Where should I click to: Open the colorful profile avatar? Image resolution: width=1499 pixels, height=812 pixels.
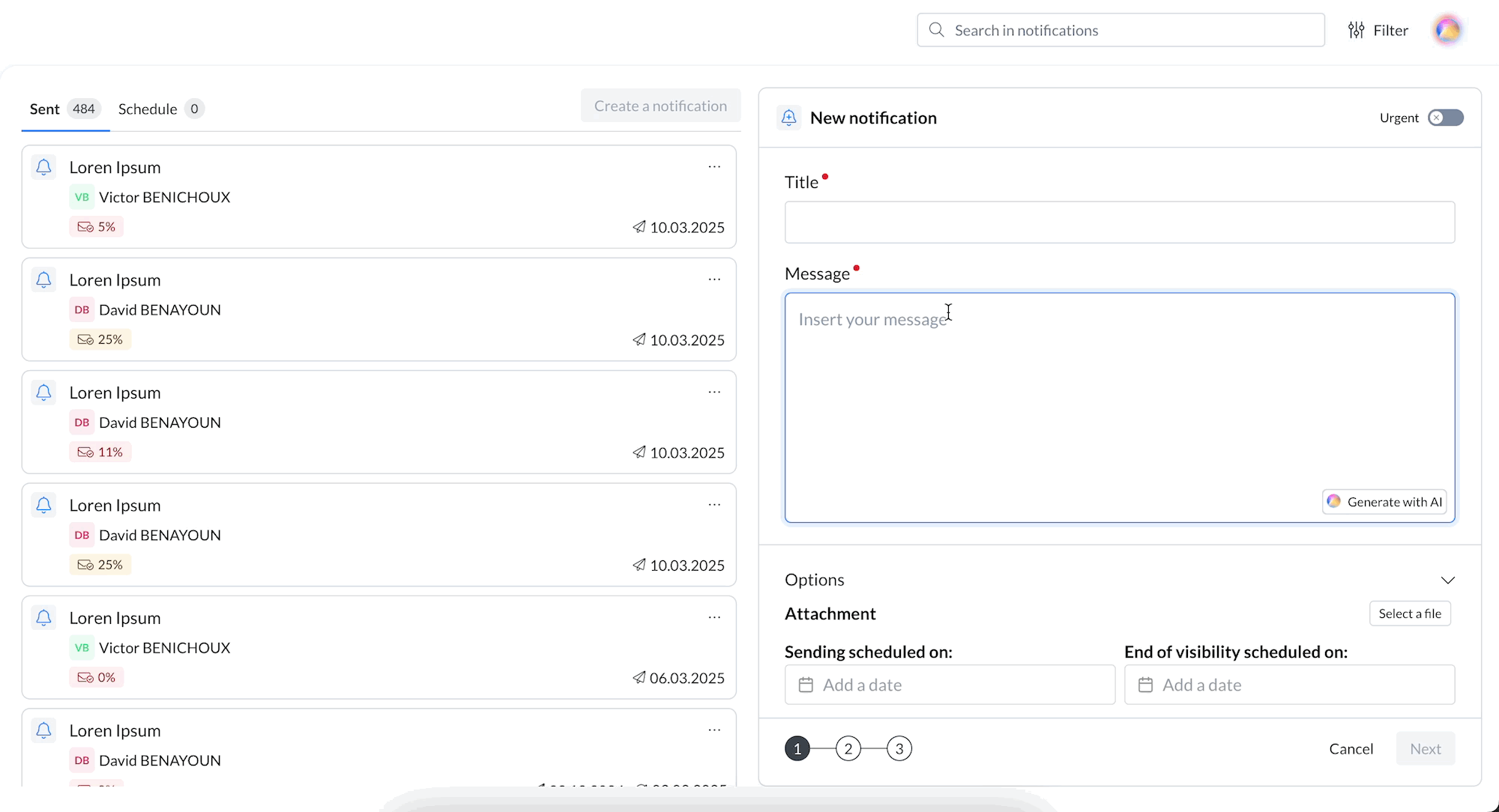1448,31
